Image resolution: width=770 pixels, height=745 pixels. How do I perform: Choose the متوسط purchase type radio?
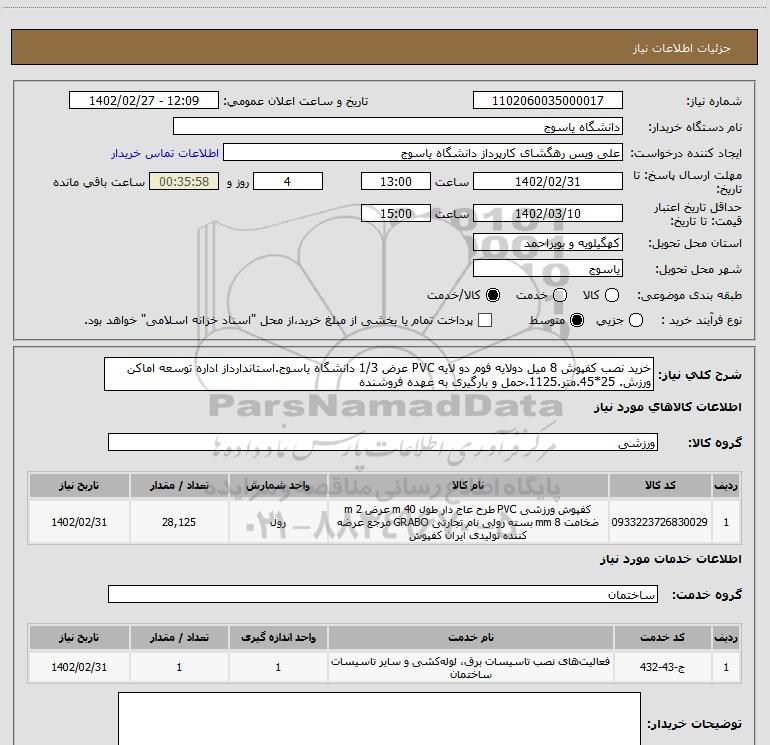click(x=577, y=320)
